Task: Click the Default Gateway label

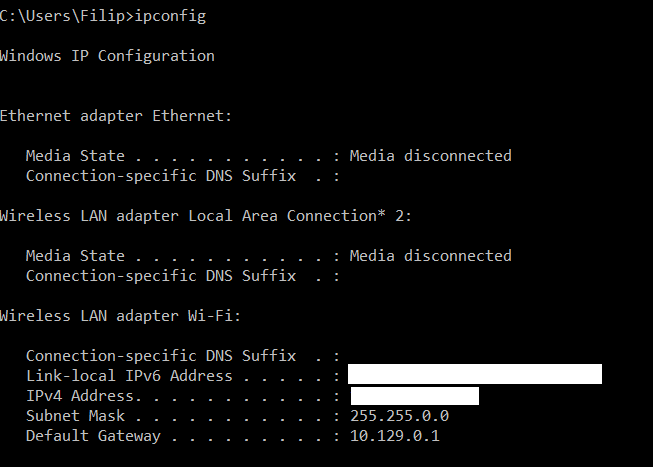Action: click(93, 436)
